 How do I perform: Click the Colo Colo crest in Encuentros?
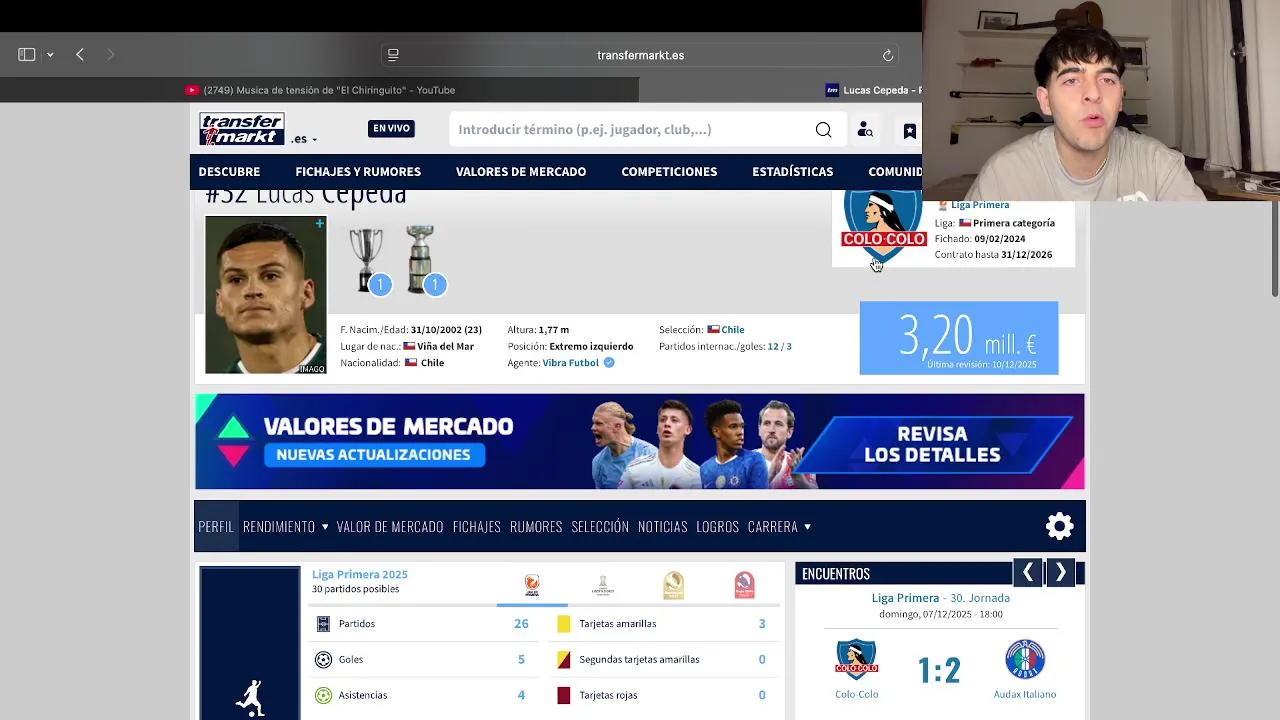857,660
